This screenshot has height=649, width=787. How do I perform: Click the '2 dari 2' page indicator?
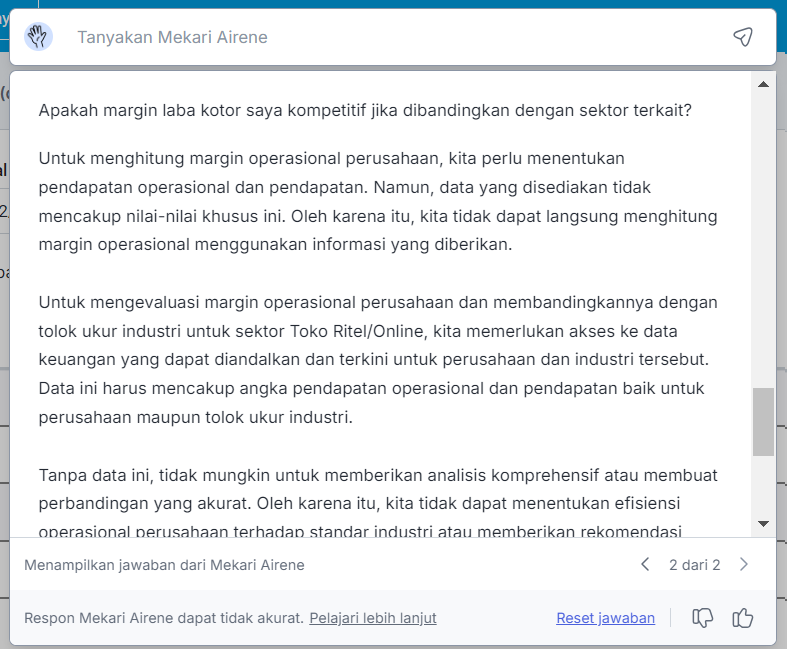coord(695,565)
